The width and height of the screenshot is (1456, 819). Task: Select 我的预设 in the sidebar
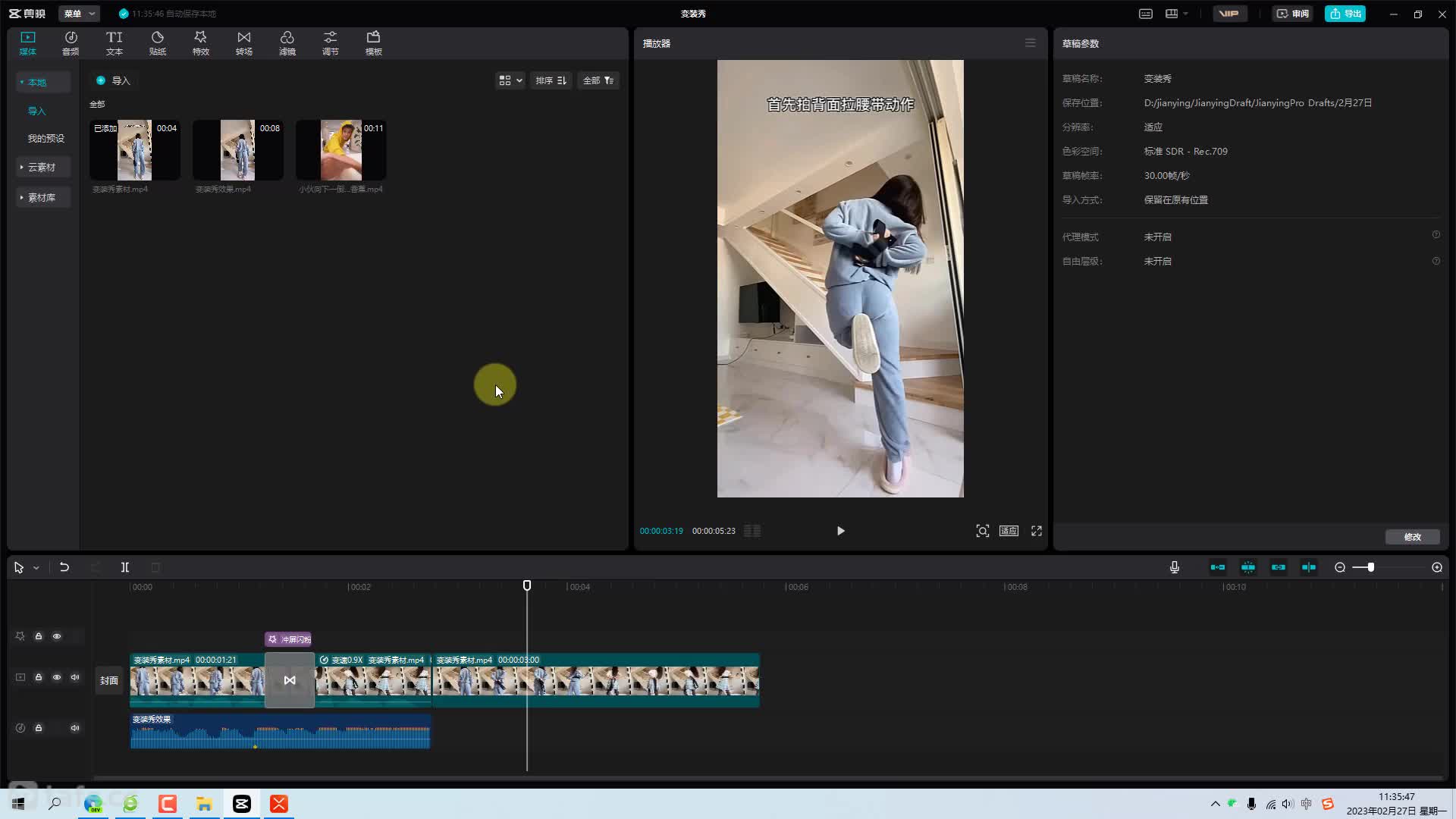[46, 138]
